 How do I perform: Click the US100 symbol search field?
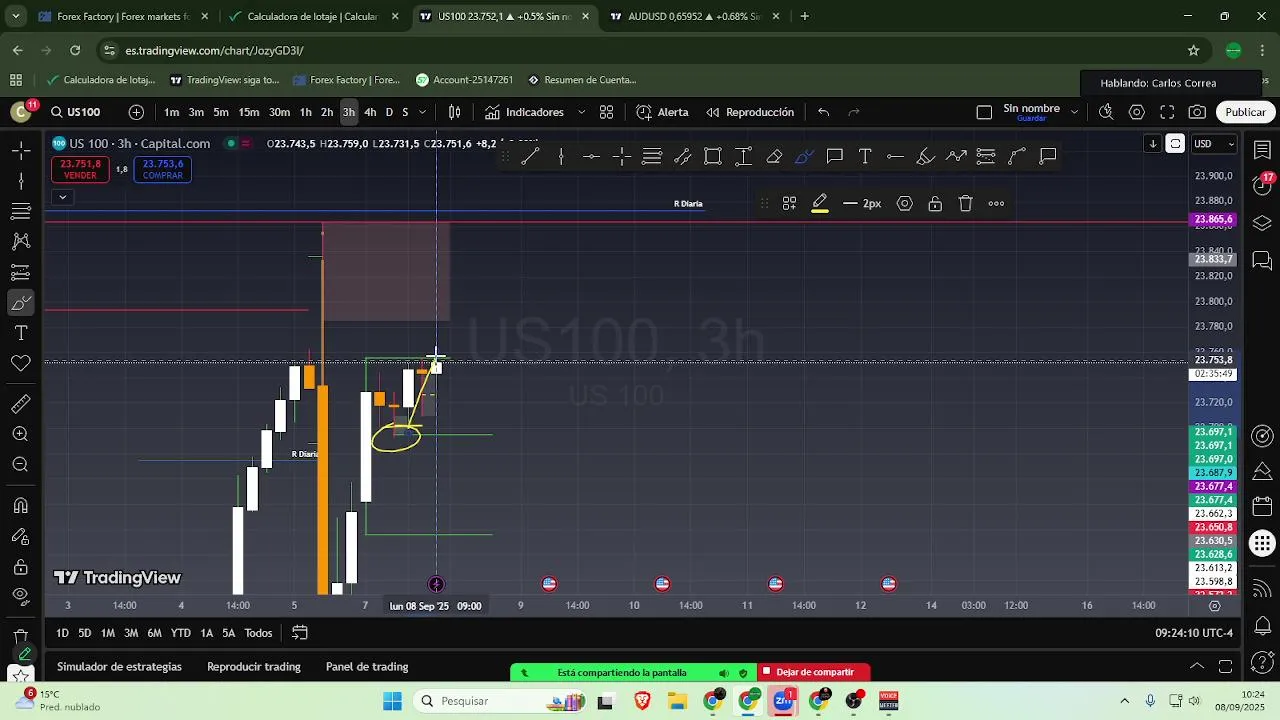click(x=83, y=112)
